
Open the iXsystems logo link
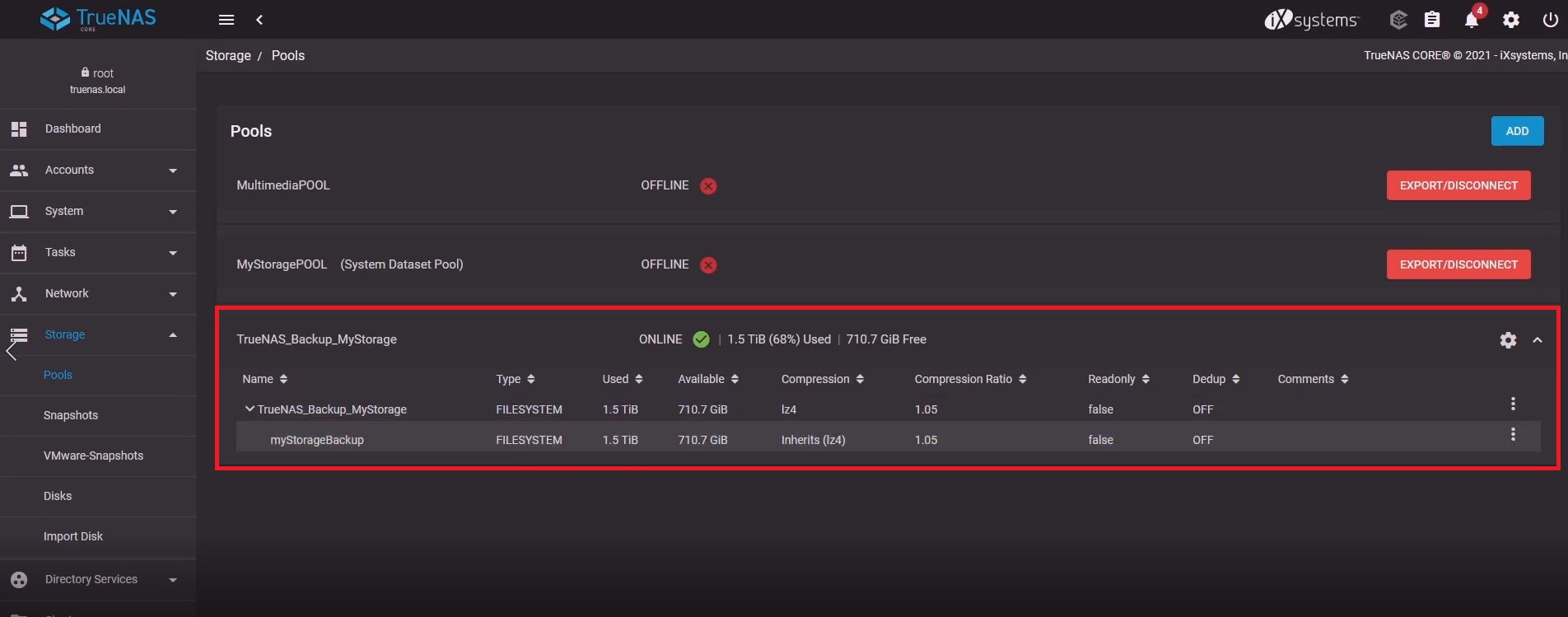pyautogui.click(x=1311, y=20)
